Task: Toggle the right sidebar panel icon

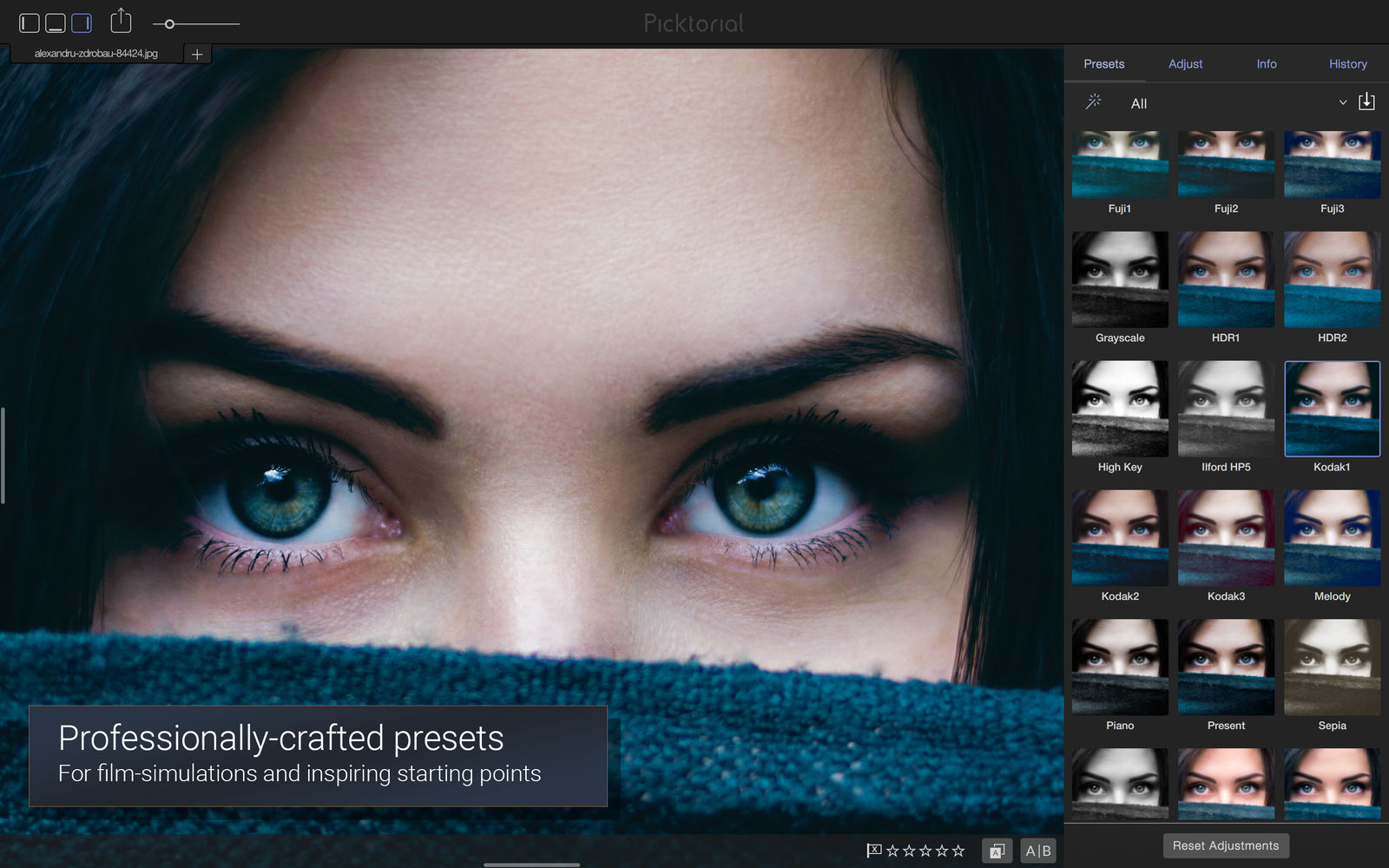Action: pyautogui.click(x=82, y=23)
